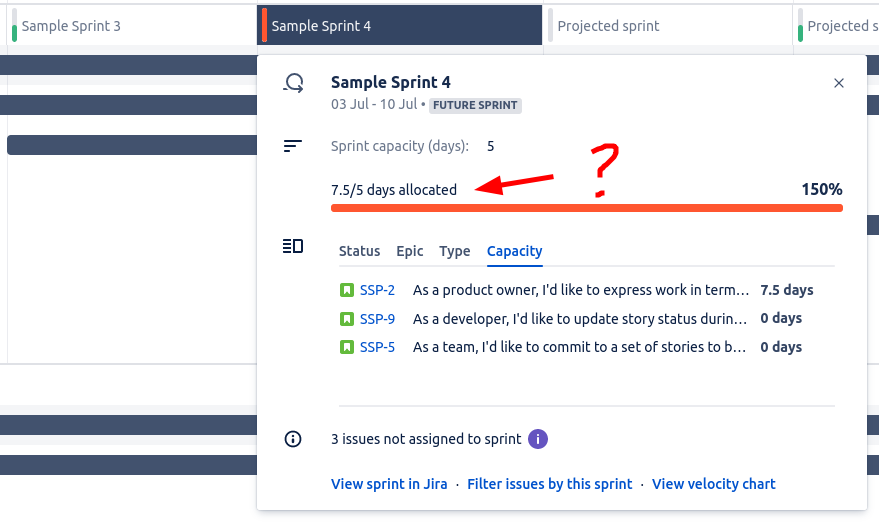879x522 pixels.
Task: Switch to the Status tab
Action: point(359,251)
